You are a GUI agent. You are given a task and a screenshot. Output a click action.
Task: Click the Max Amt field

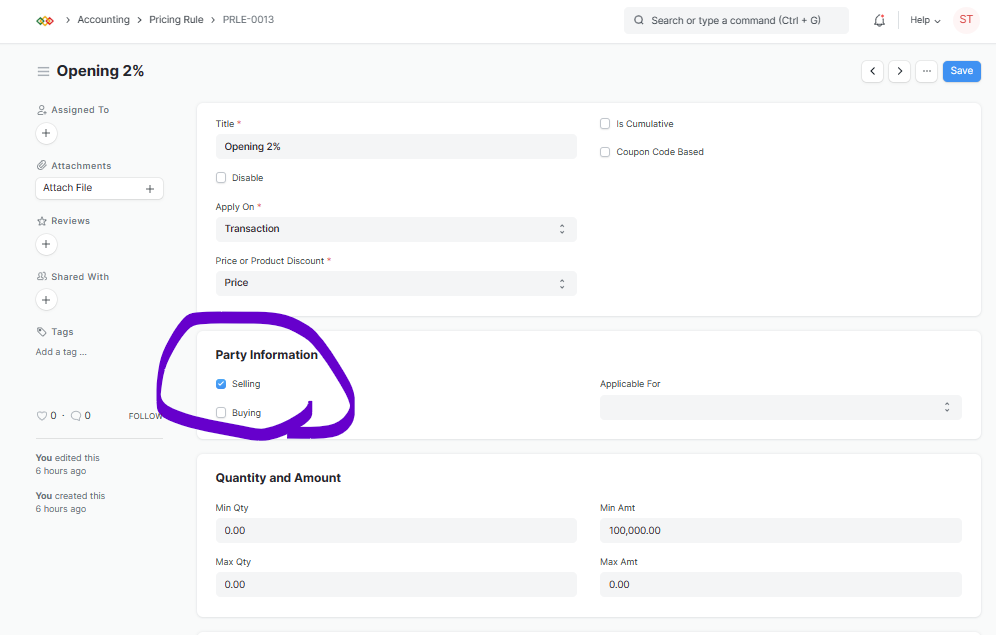[781, 585]
